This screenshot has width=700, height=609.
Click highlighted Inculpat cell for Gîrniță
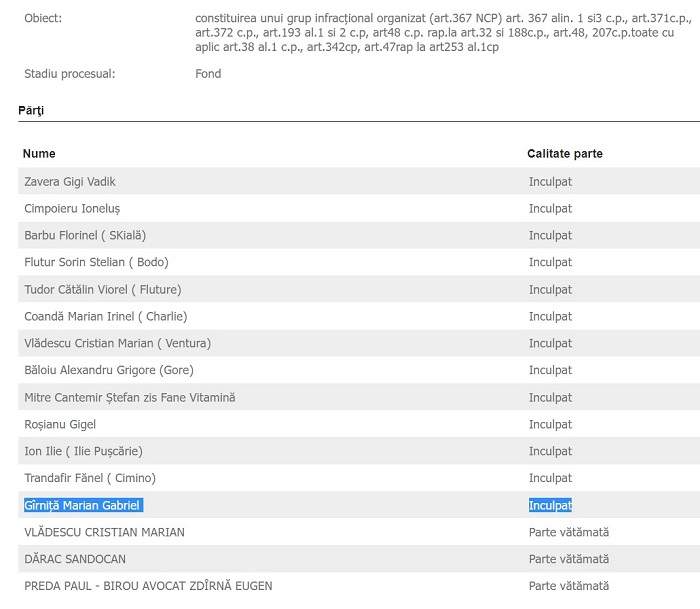pos(550,506)
